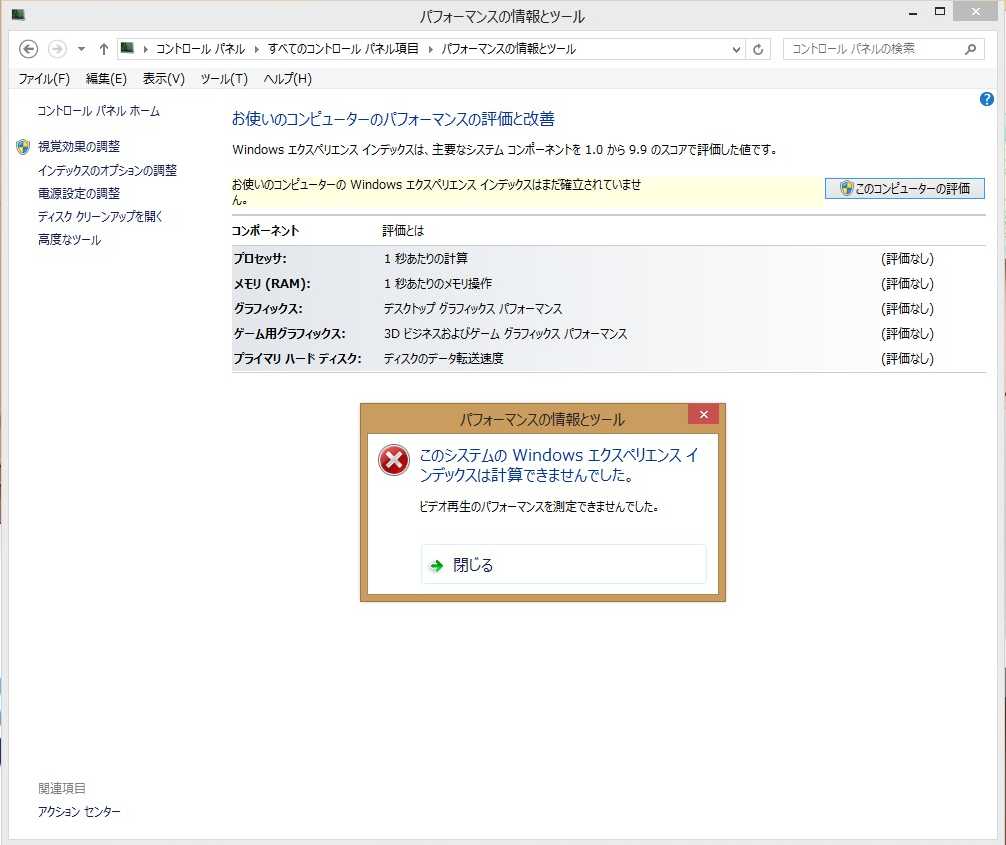Viewport: 1006px width, 845px height.
Task: Click the プロセッサ: row label
Action: pos(260,259)
